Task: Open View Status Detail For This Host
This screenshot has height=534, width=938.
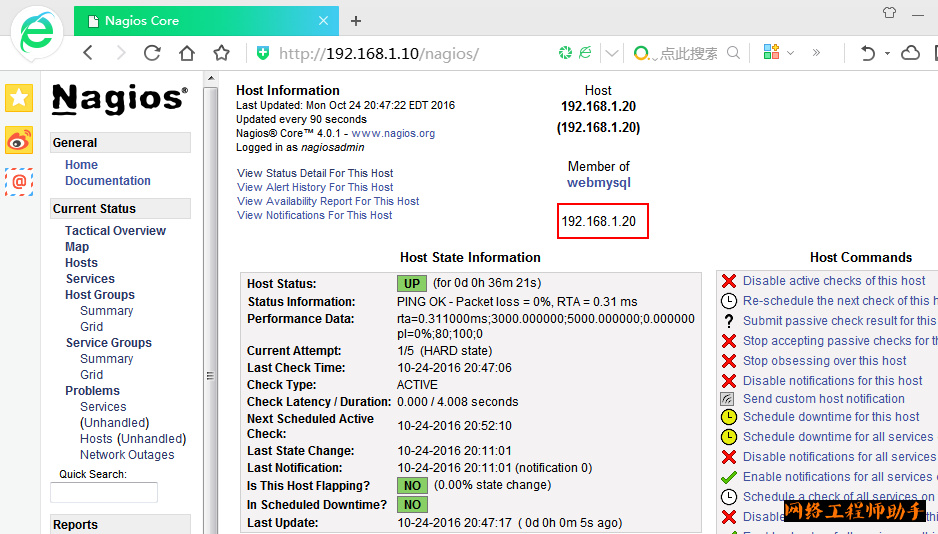Action: click(315, 173)
